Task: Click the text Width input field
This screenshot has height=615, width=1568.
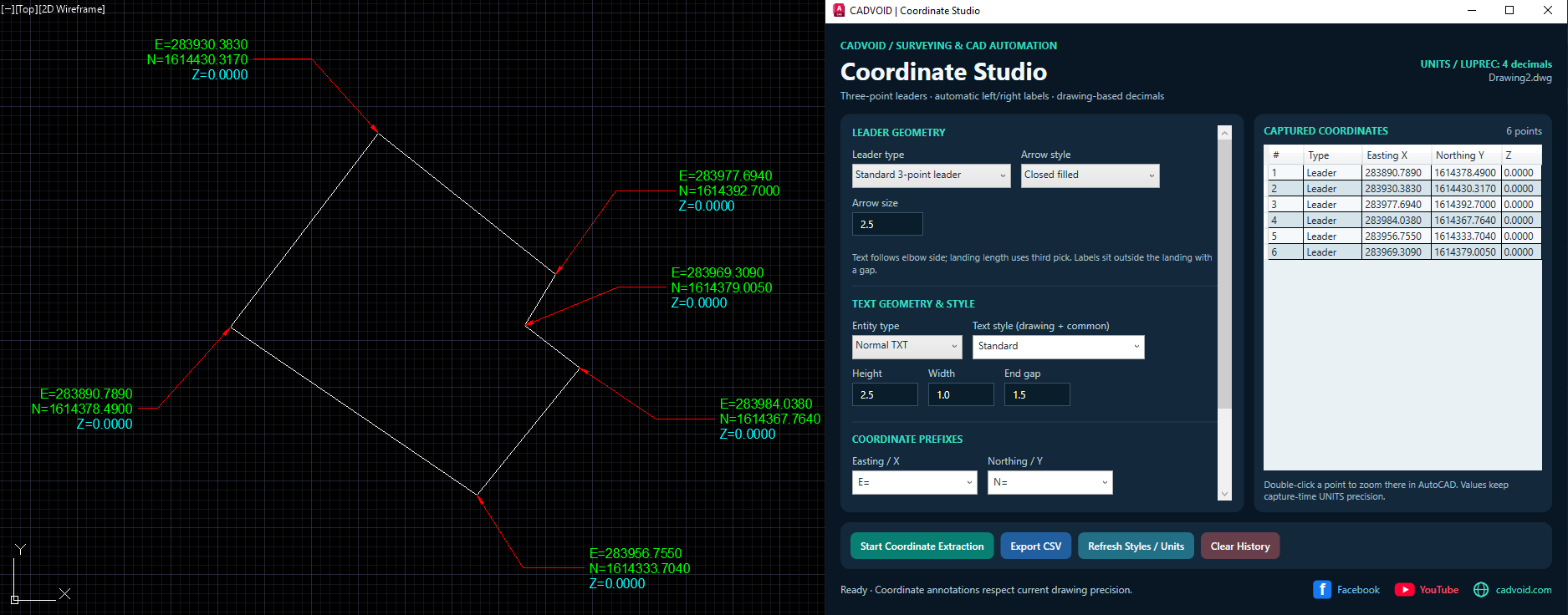Action: [x=961, y=394]
